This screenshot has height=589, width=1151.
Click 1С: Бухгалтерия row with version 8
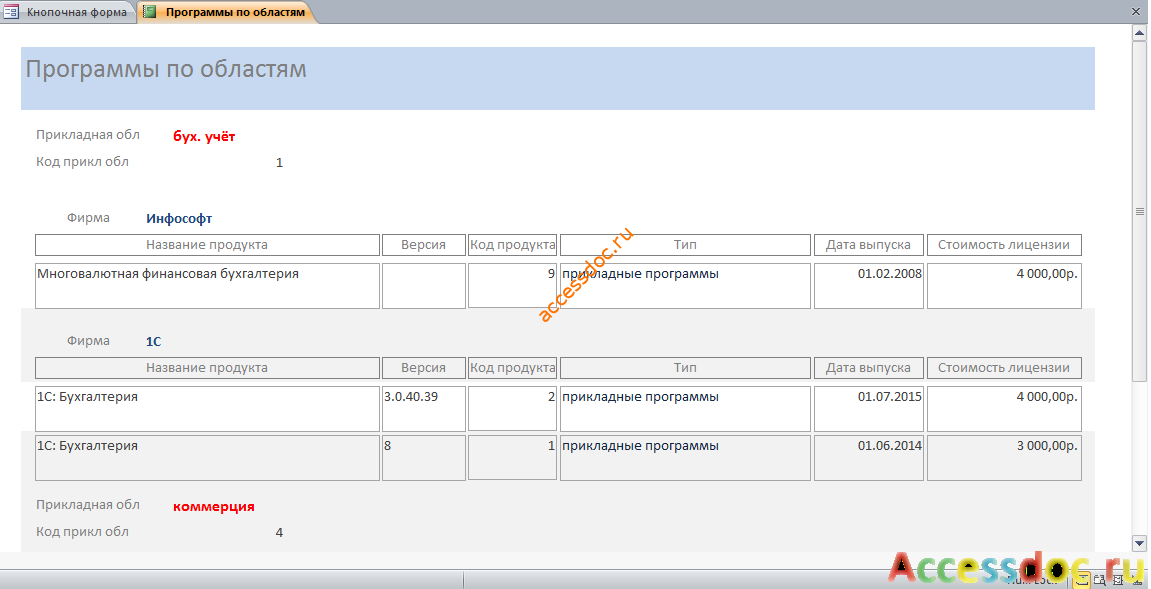pos(207,458)
